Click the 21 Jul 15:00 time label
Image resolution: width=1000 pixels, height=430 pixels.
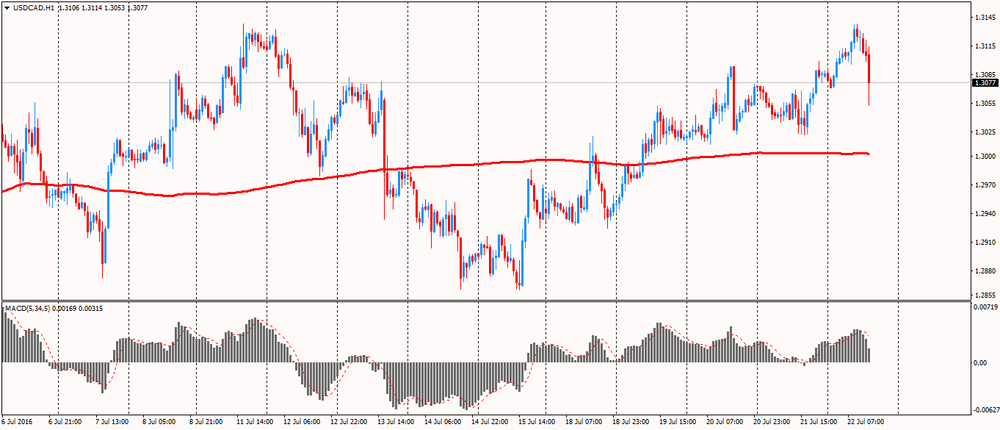pyautogui.click(x=819, y=422)
